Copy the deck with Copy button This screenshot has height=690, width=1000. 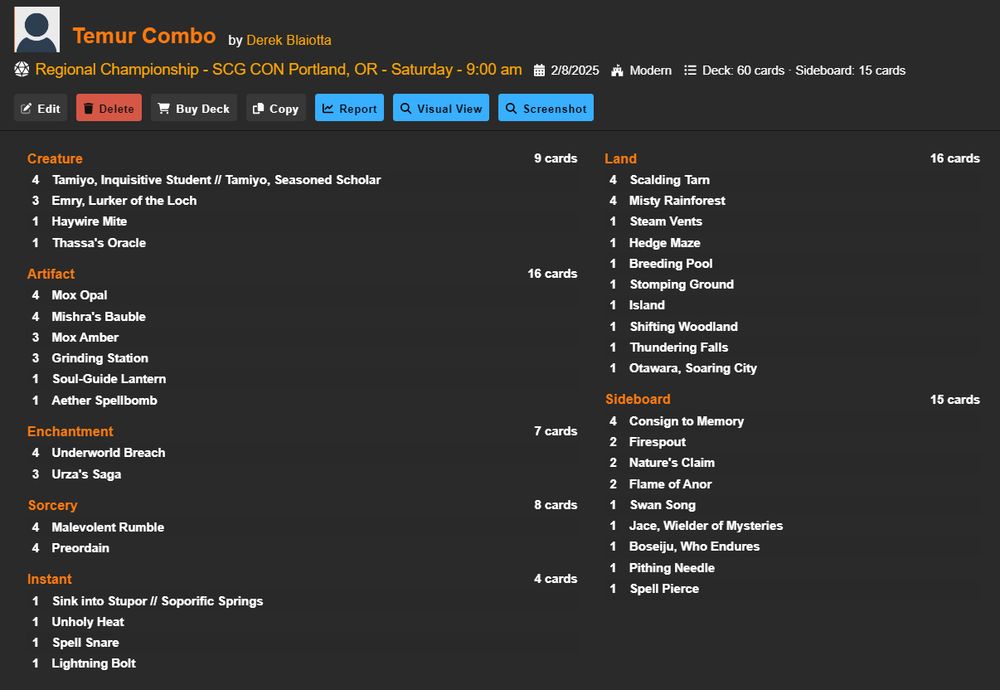click(x=276, y=108)
